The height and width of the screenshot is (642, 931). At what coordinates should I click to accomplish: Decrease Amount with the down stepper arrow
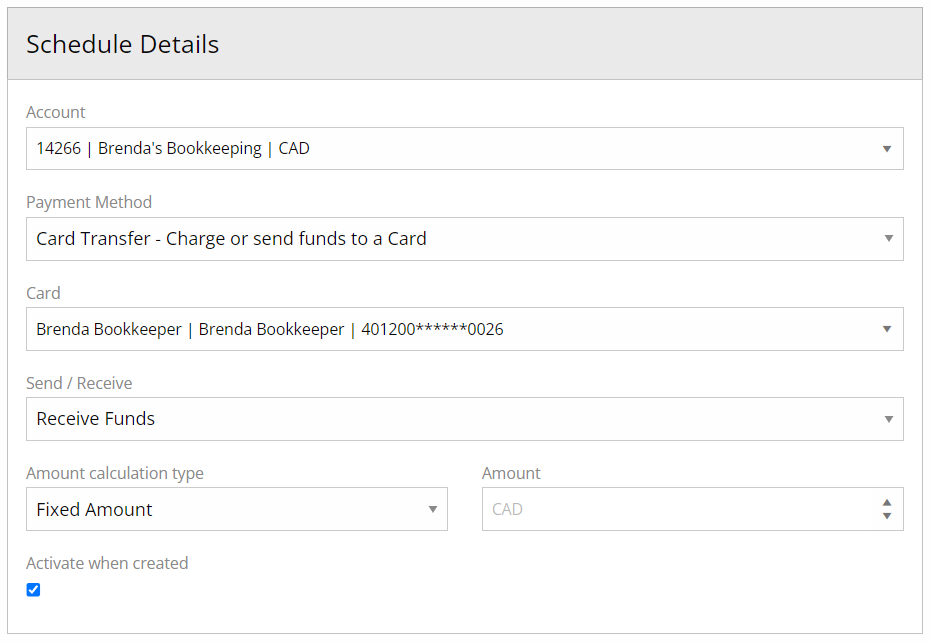[x=886, y=516]
